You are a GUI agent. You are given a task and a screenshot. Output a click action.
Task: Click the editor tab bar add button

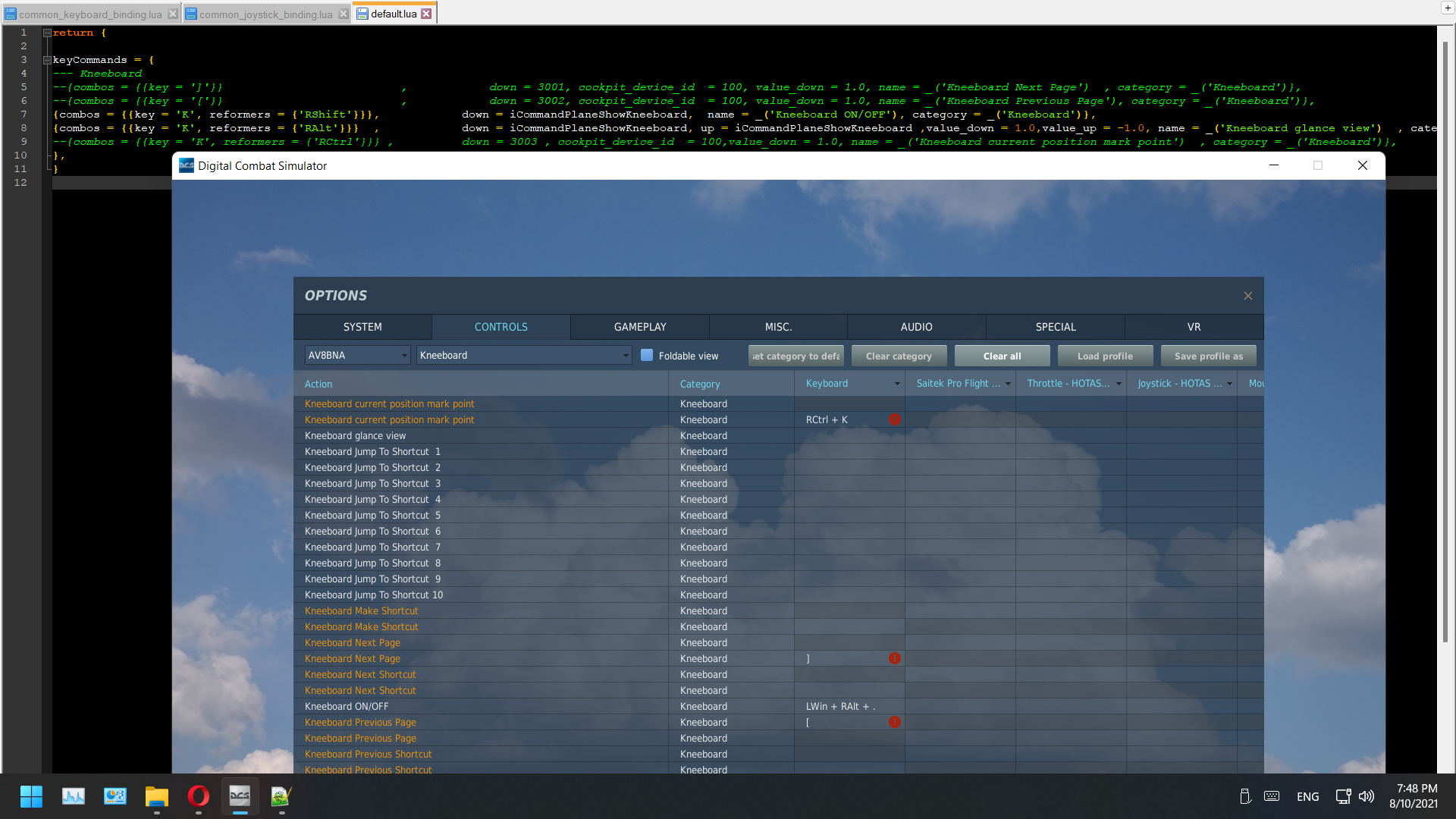coord(1447,7)
